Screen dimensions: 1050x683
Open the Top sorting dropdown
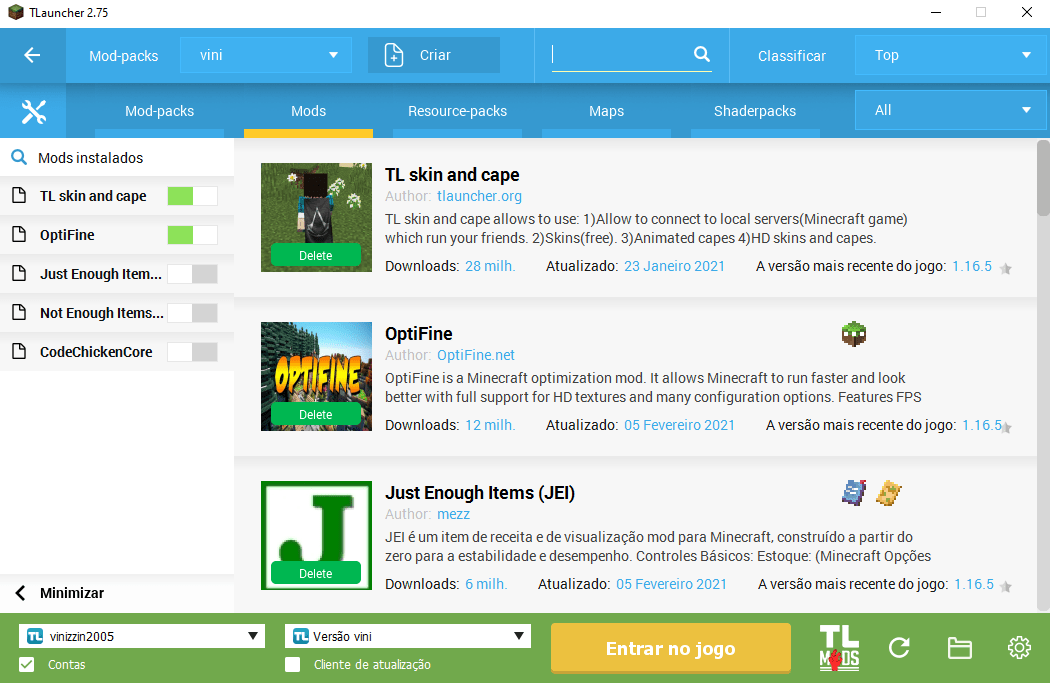[951, 55]
